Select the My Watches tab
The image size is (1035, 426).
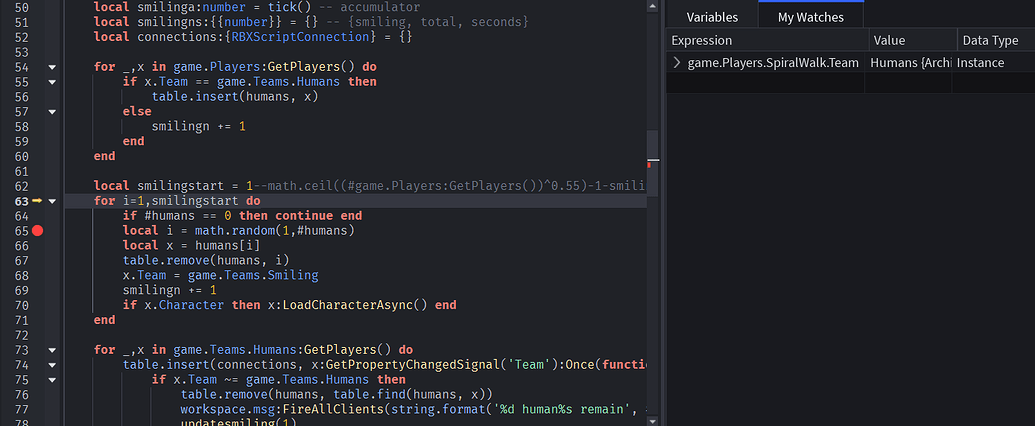tap(811, 17)
